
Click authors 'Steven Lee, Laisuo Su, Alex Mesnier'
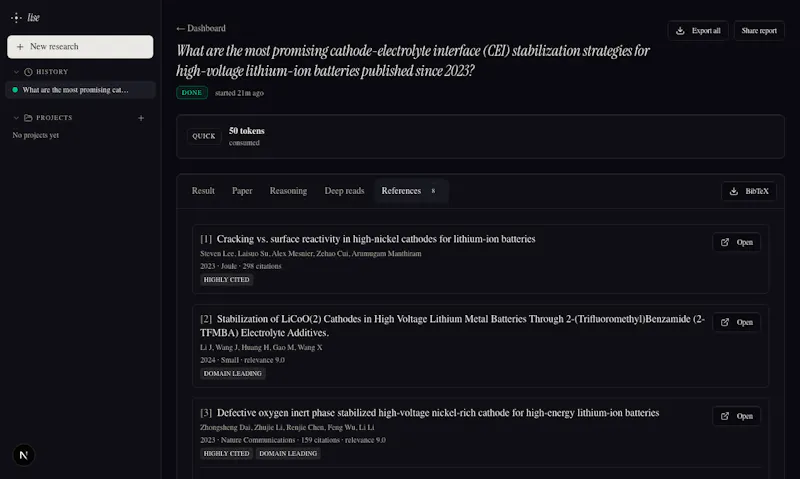(311, 254)
